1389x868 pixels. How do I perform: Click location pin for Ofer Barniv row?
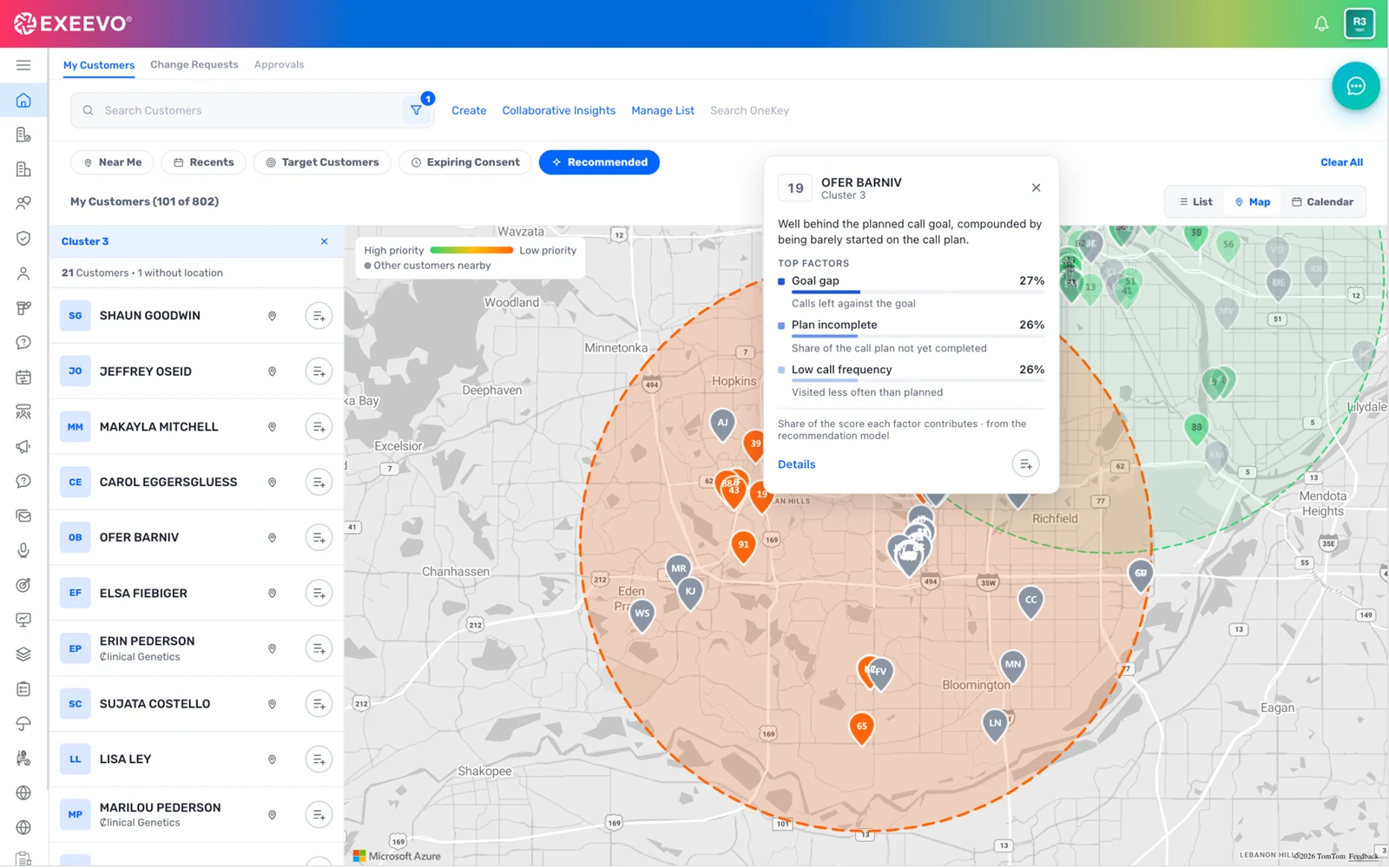click(272, 538)
